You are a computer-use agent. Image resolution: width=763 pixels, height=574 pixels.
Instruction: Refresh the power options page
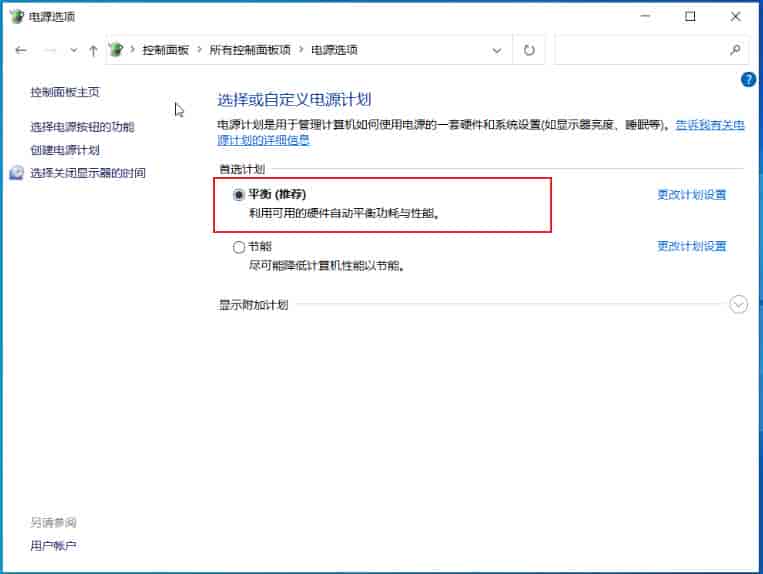coord(529,50)
